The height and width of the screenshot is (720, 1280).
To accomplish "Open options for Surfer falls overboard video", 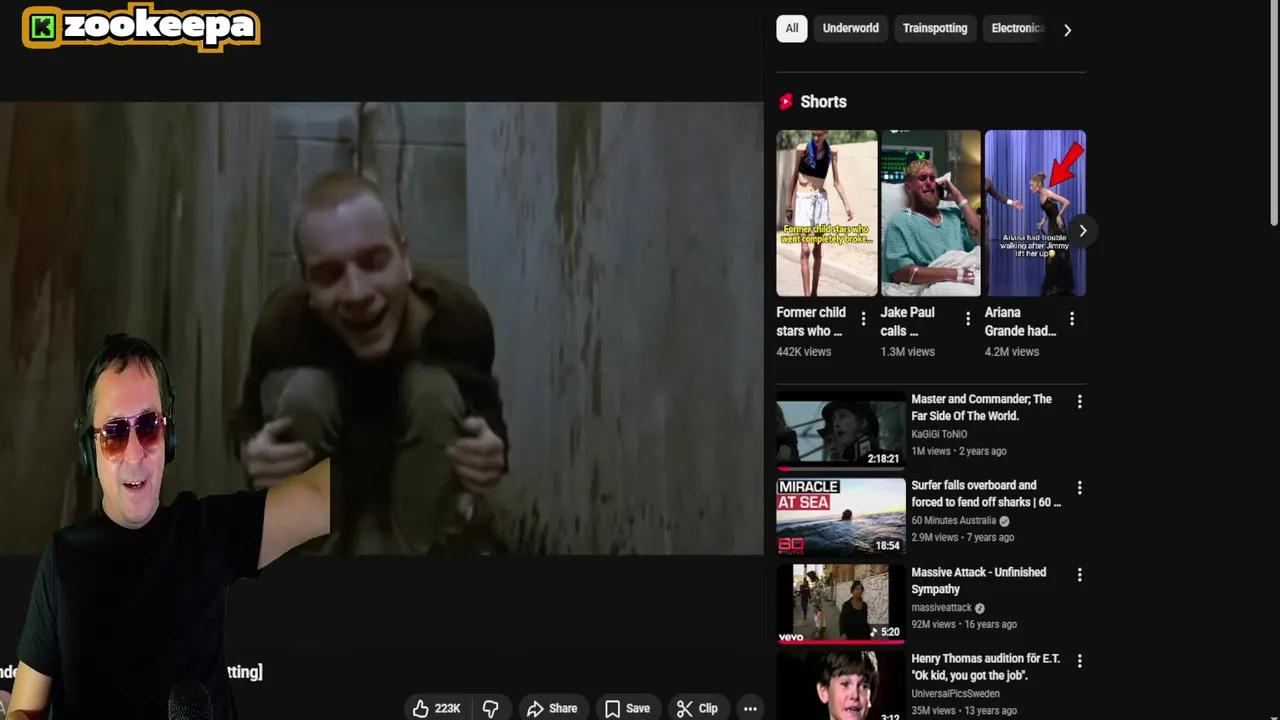I will coord(1079,488).
